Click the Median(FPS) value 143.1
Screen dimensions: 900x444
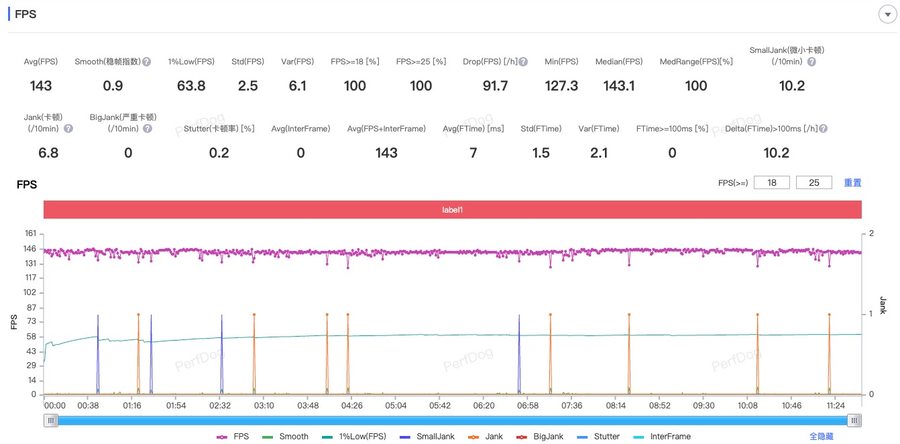tap(619, 86)
